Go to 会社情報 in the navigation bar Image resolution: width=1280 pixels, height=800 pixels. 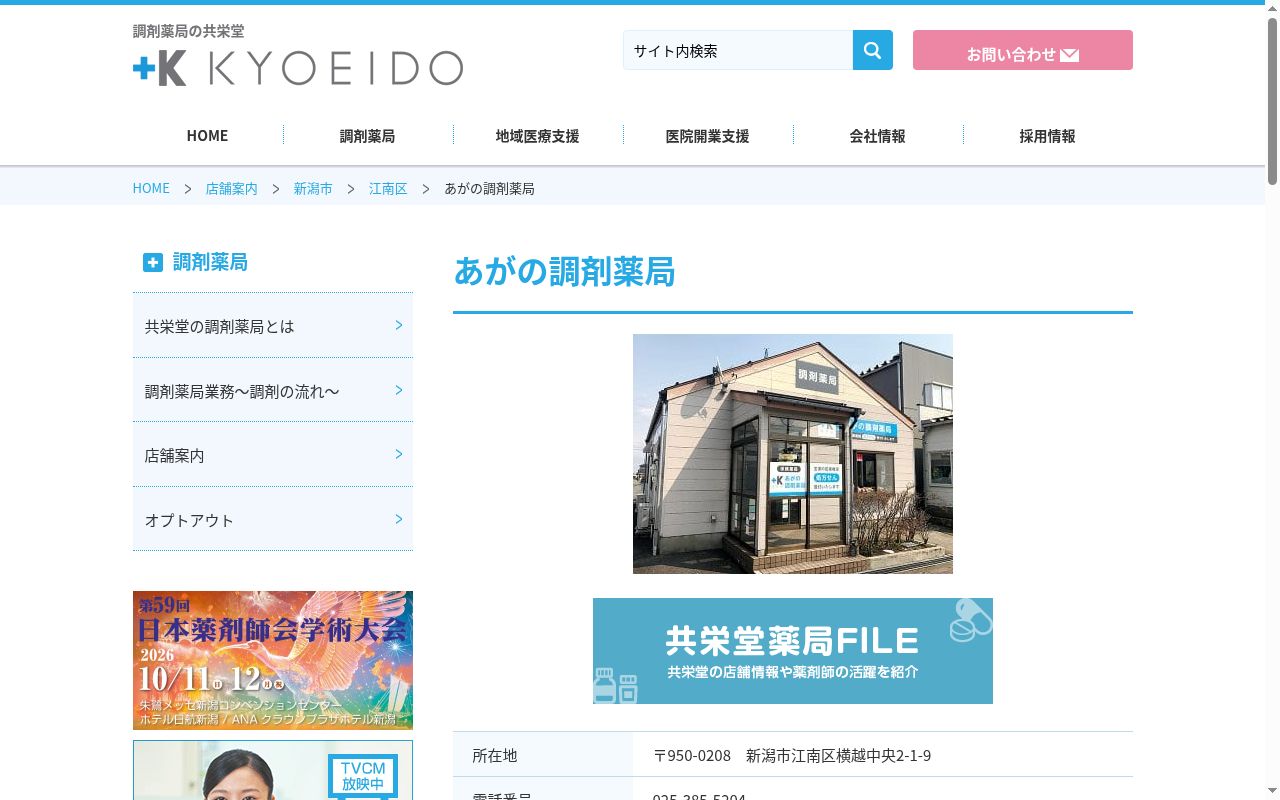(x=878, y=136)
